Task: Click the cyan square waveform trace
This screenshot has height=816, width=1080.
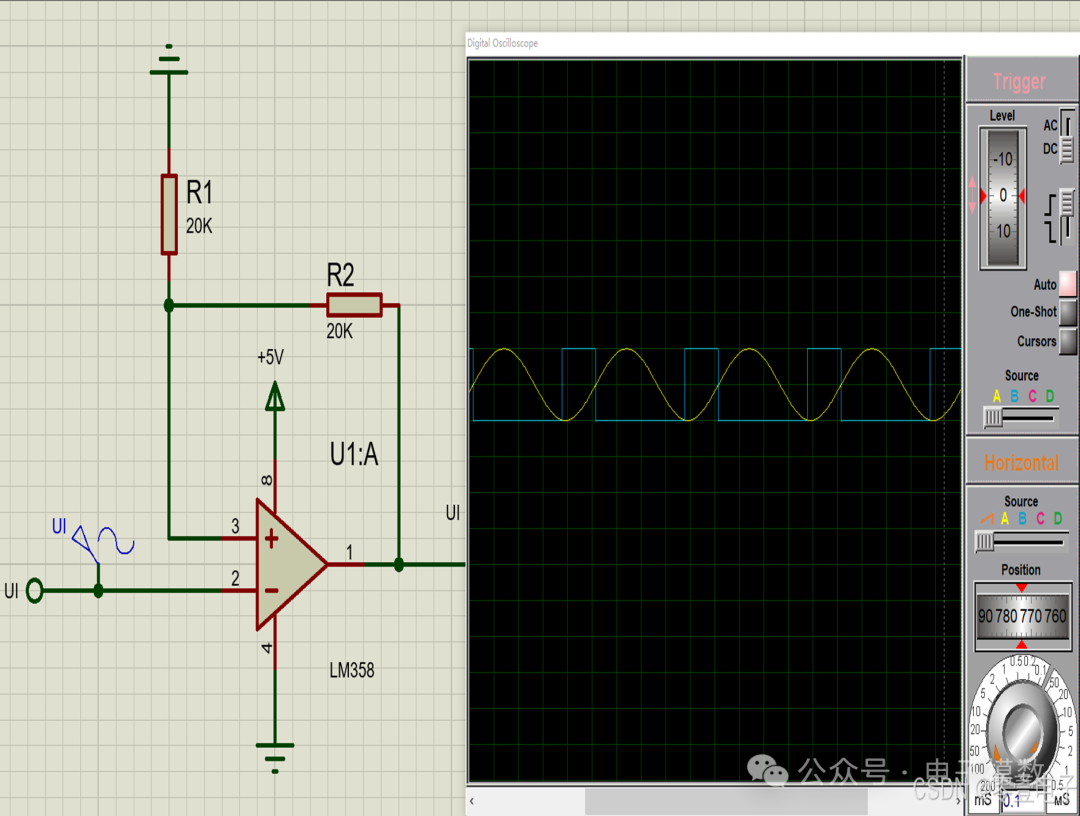Action: coord(579,350)
